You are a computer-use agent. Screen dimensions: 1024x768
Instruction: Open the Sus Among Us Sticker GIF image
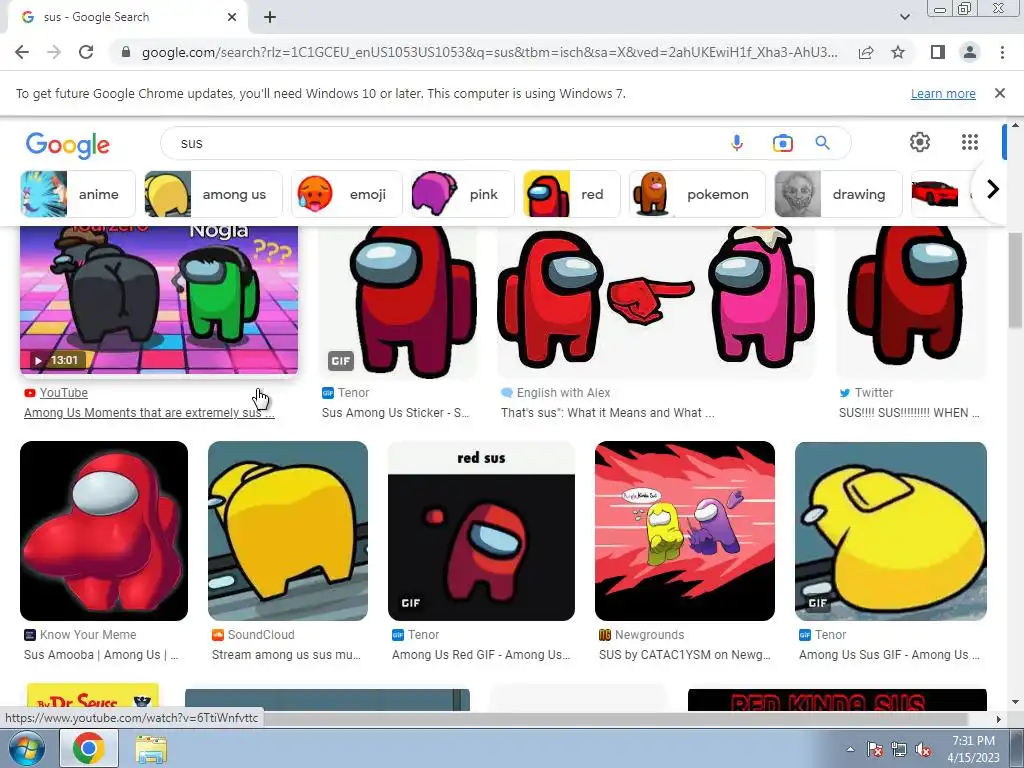coord(398,302)
